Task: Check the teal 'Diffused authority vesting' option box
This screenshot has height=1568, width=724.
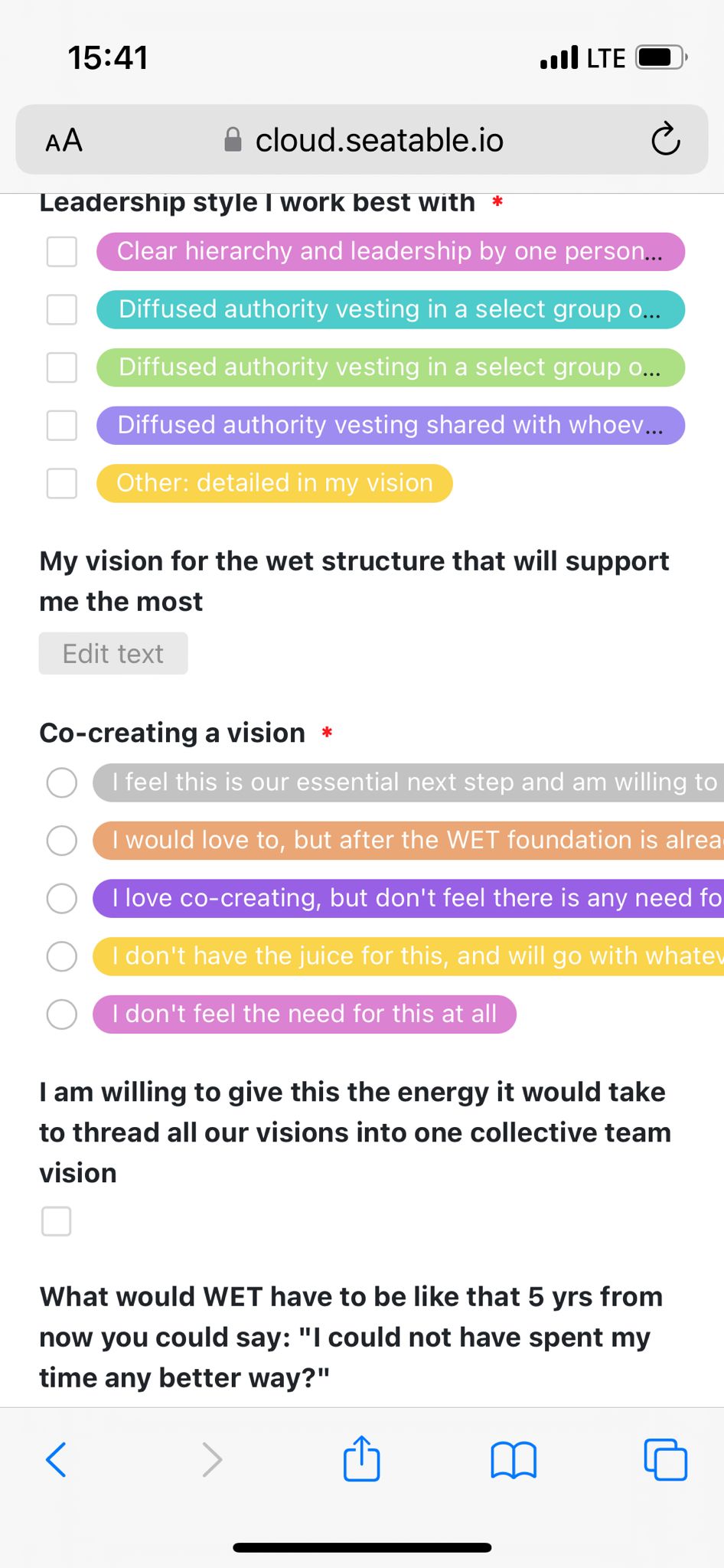Action: pos(62,309)
